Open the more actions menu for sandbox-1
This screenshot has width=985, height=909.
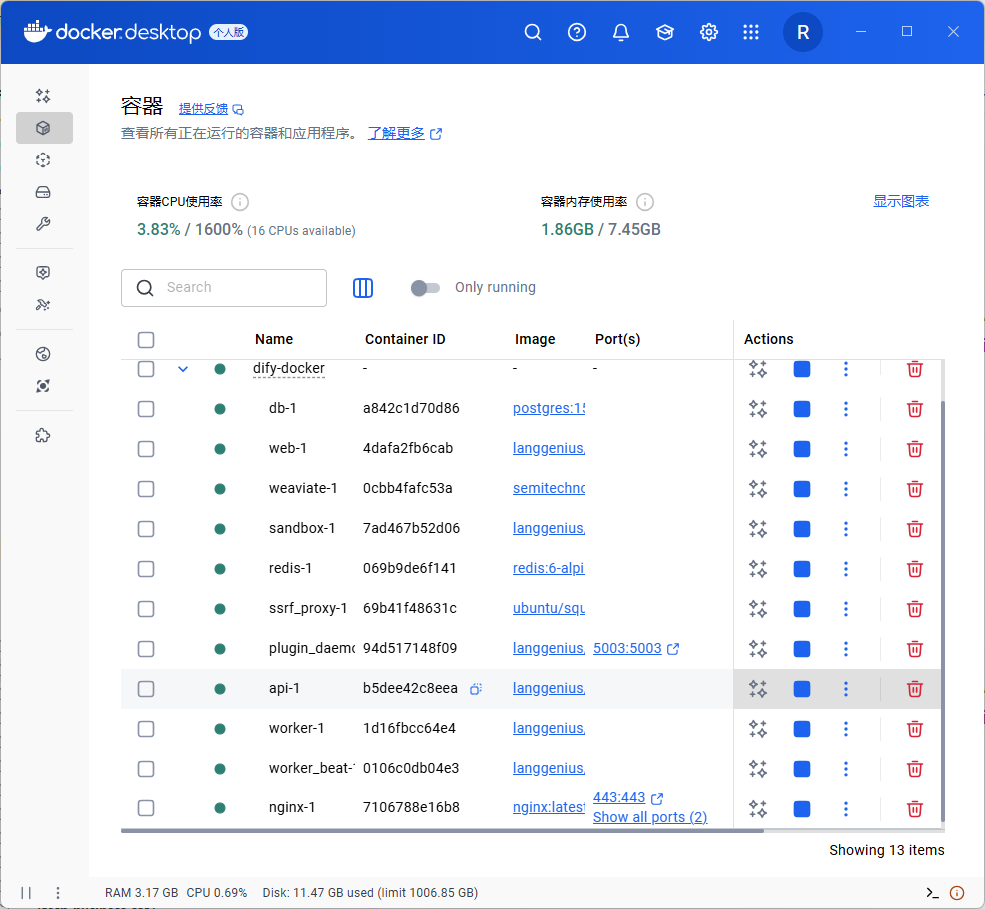846,529
